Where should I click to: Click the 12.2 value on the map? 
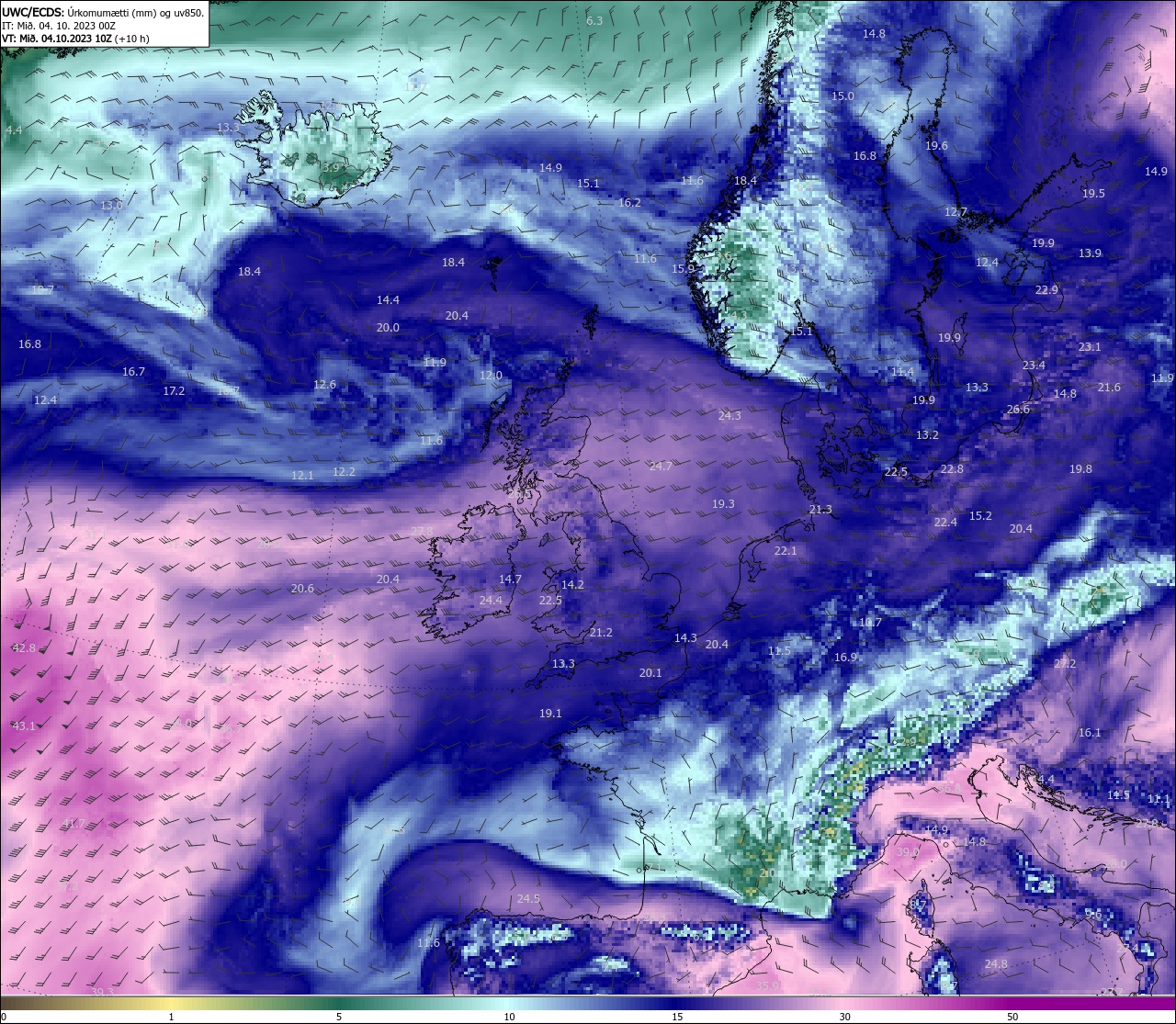click(x=344, y=471)
